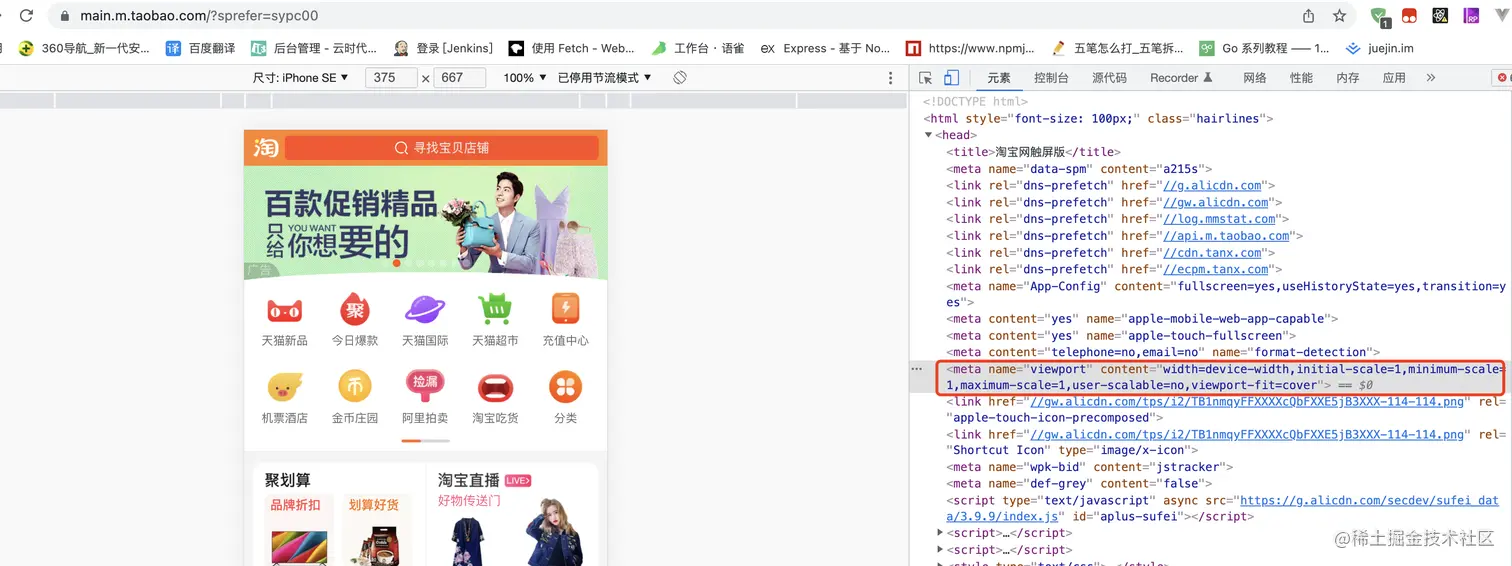This screenshot has height=566, width=1512.
Task: Open the purple RP extension icon
Action: click(x=1471, y=16)
